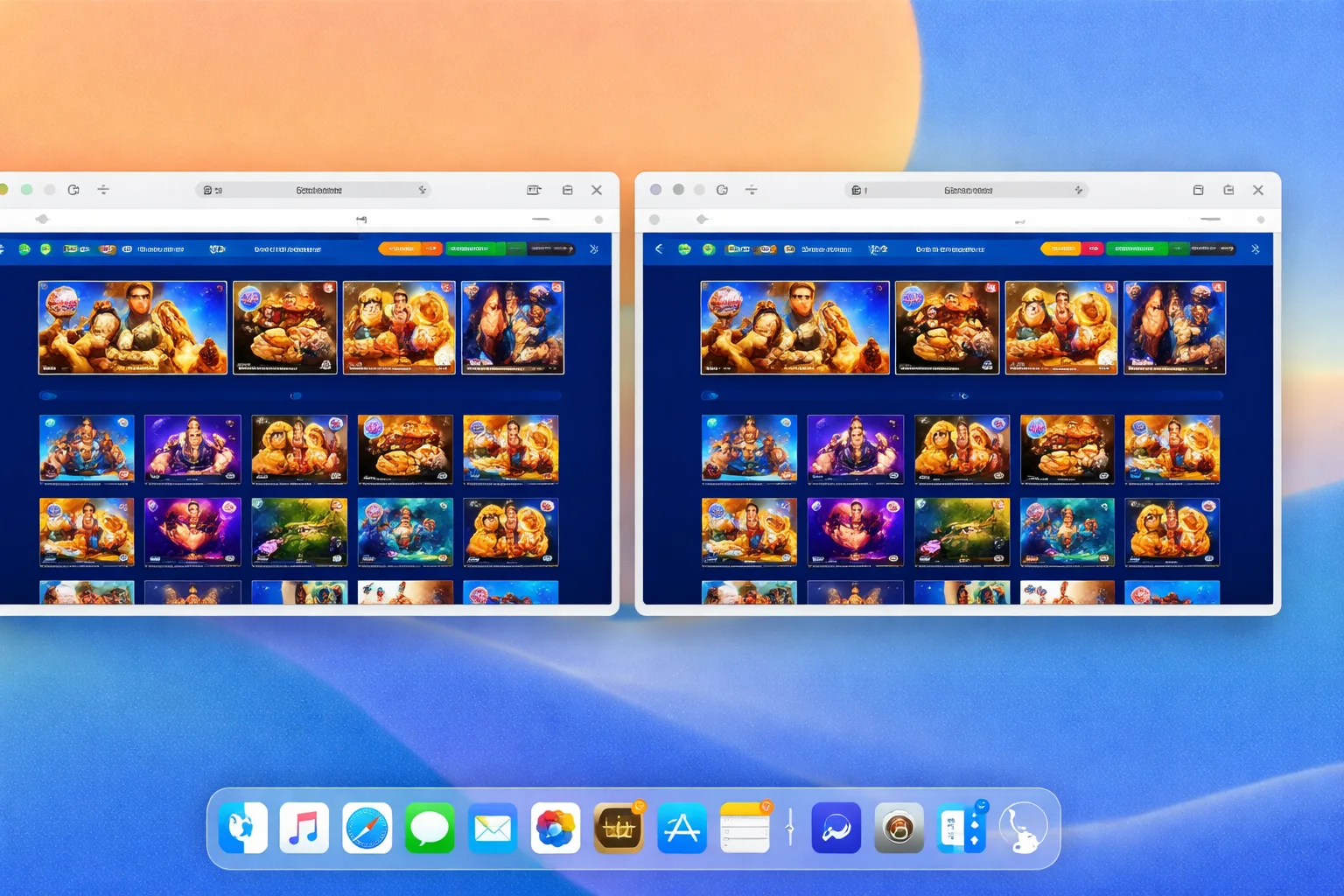Click the yellow pill button in the right window

point(1062,248)
